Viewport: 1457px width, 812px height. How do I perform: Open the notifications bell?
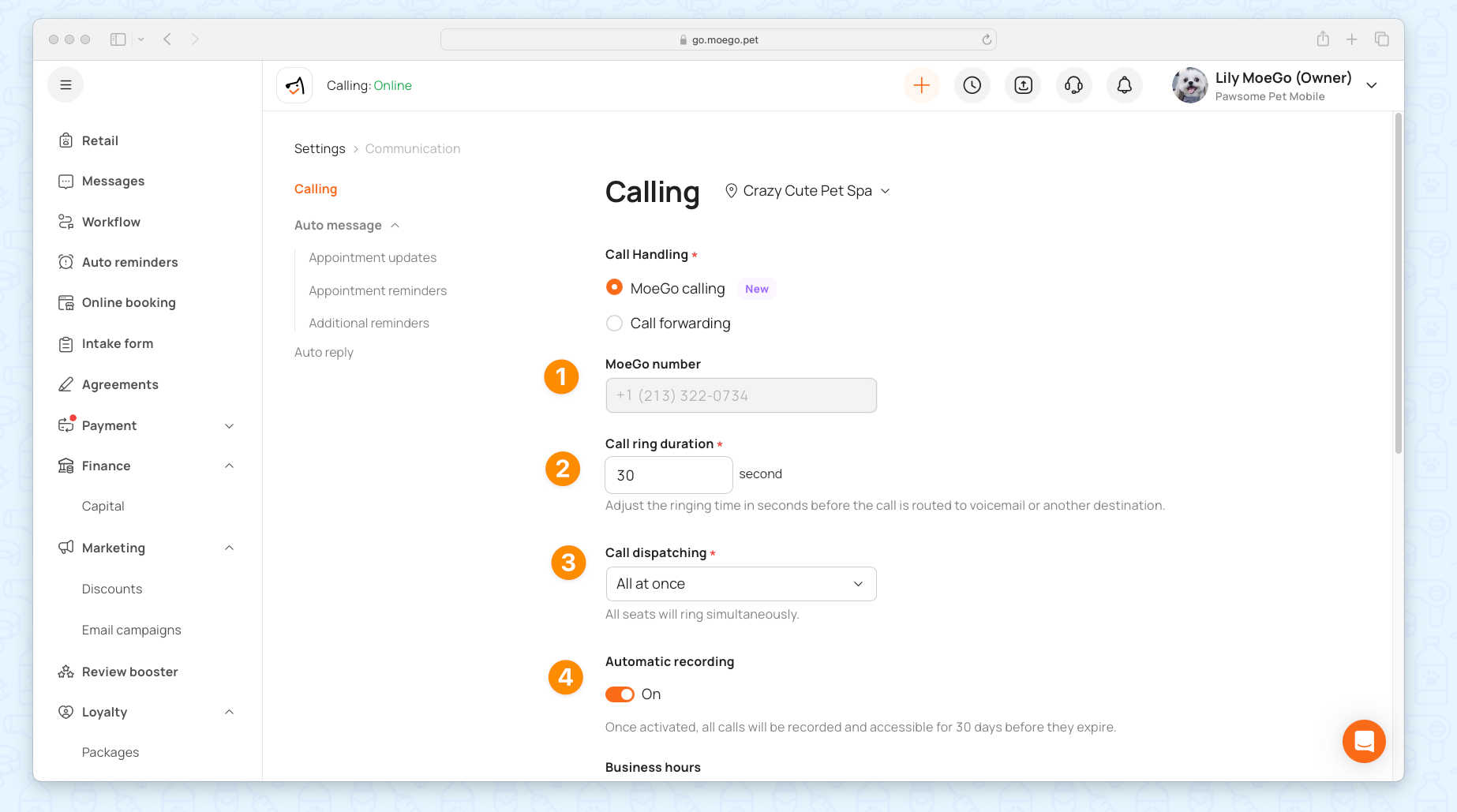coord(1125,85)
